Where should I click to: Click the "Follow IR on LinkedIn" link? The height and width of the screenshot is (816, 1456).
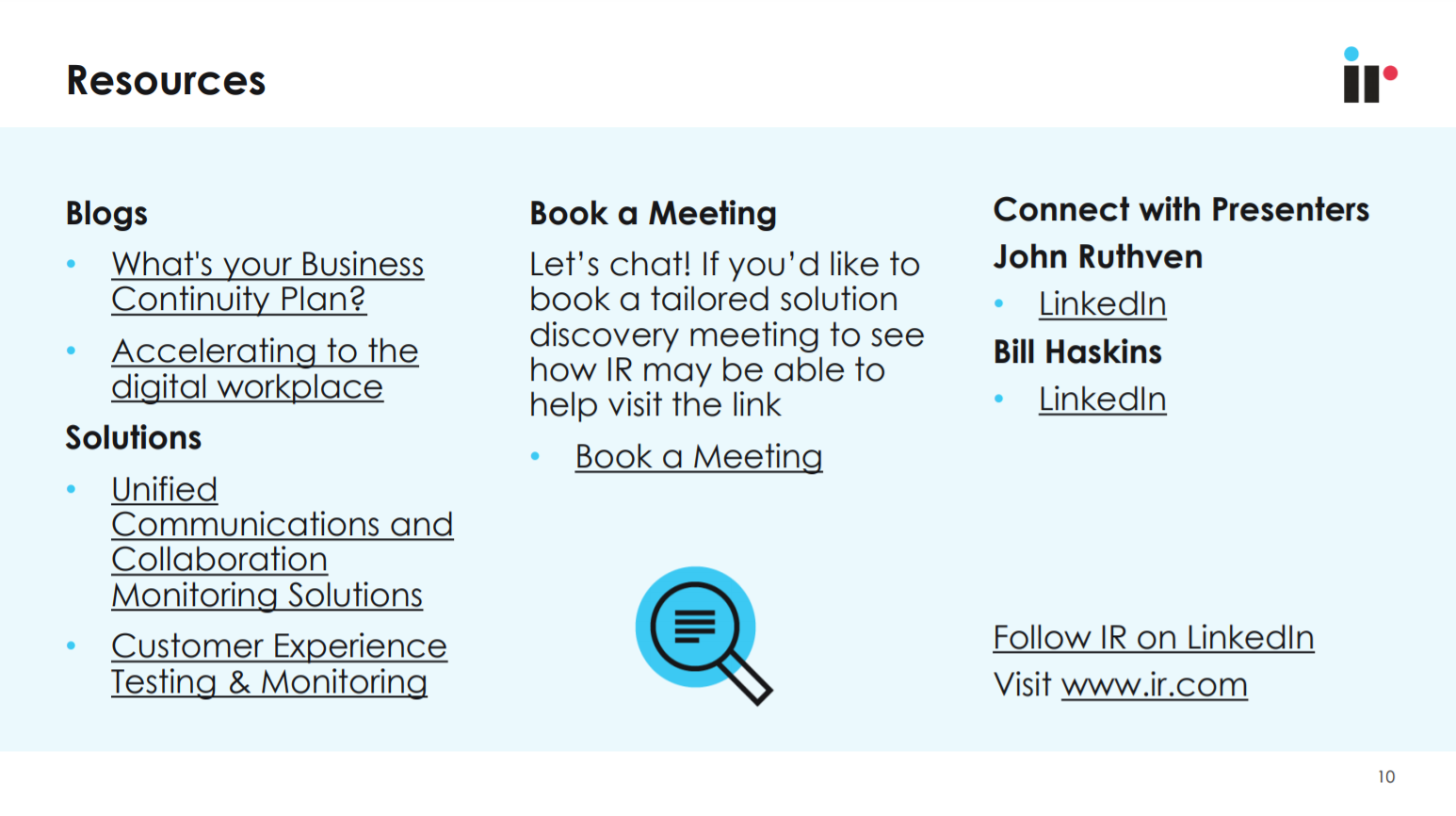(x=1153, y=638)
